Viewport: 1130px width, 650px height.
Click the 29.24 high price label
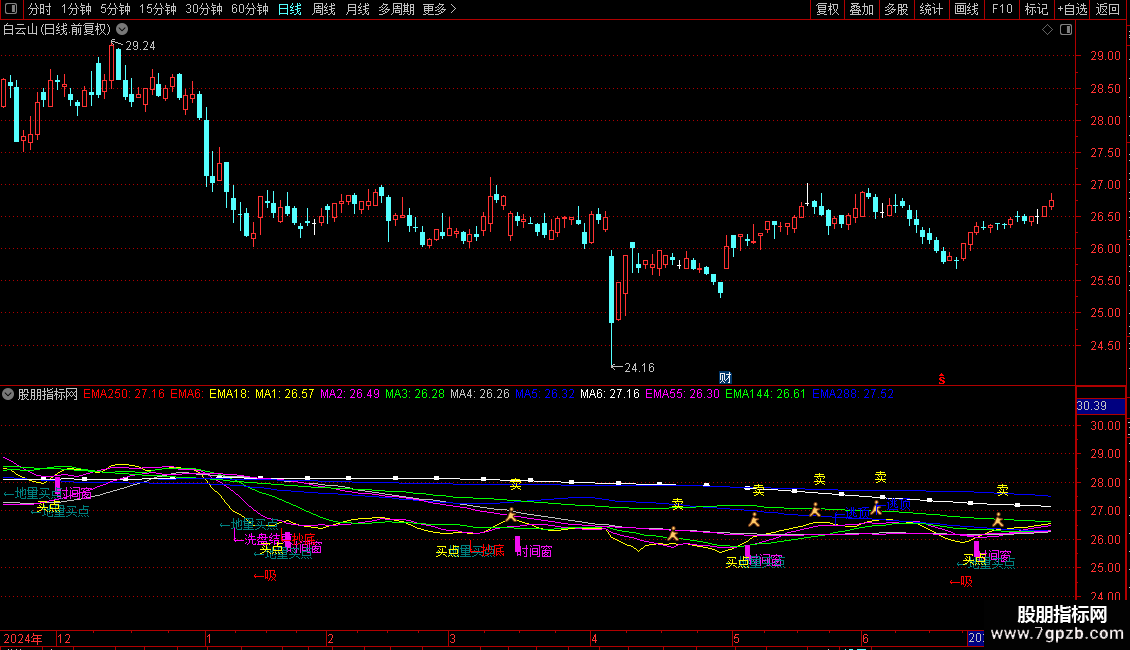tap(140, 45)
